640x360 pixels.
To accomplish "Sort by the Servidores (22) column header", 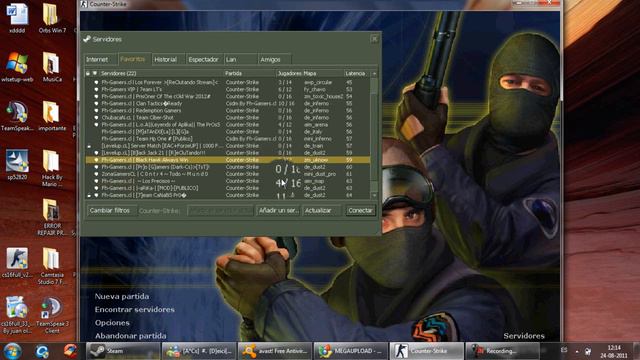I will [161, 73].
